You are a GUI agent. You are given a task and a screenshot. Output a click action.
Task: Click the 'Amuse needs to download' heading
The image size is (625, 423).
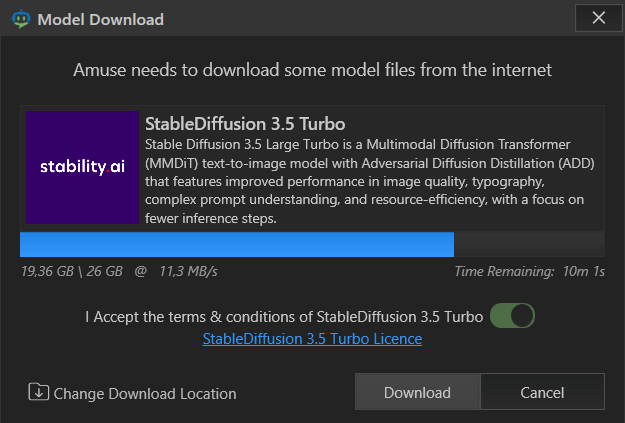coord(312,70)
